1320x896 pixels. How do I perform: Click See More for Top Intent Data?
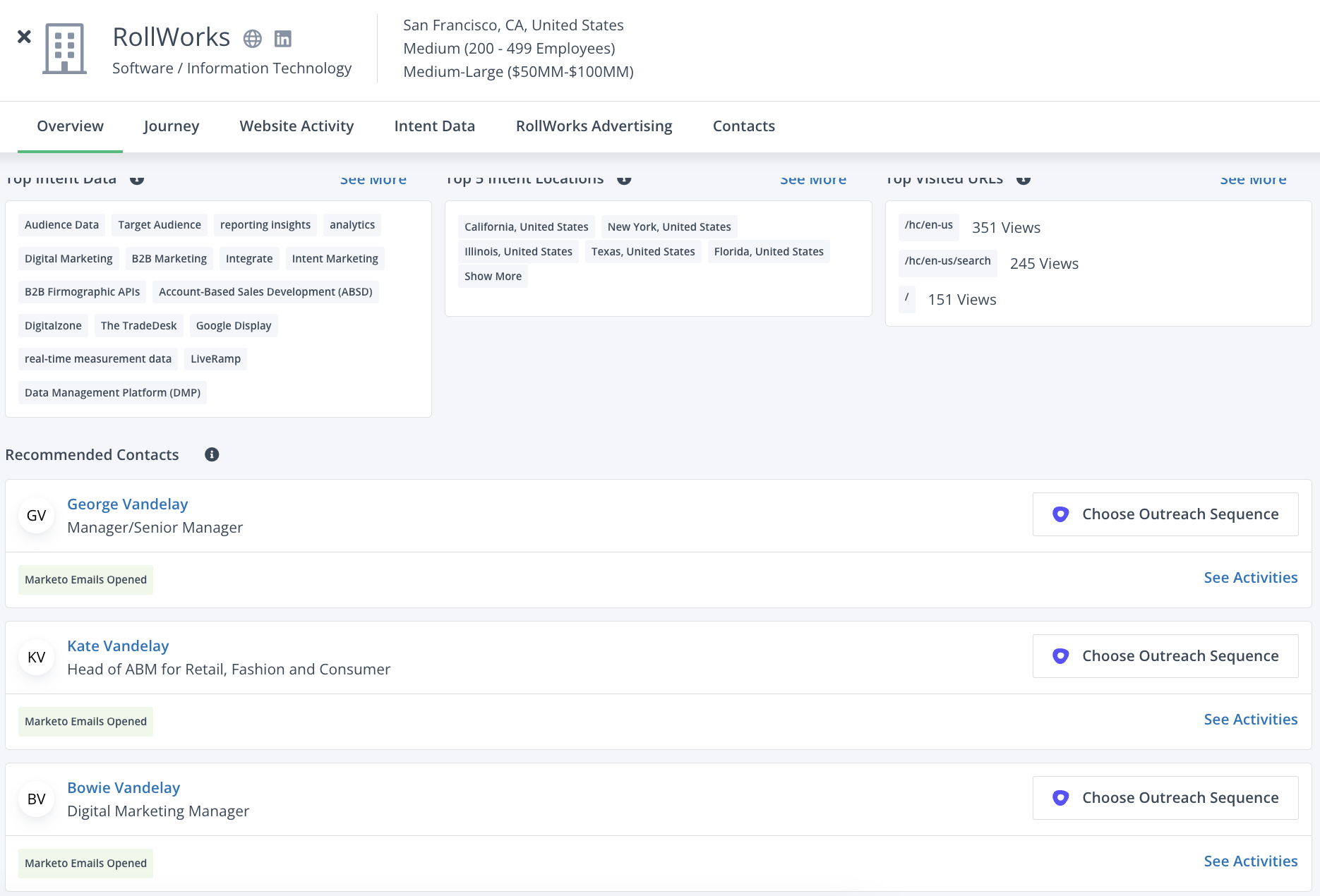pyautogui.click(x=373, y=179)
